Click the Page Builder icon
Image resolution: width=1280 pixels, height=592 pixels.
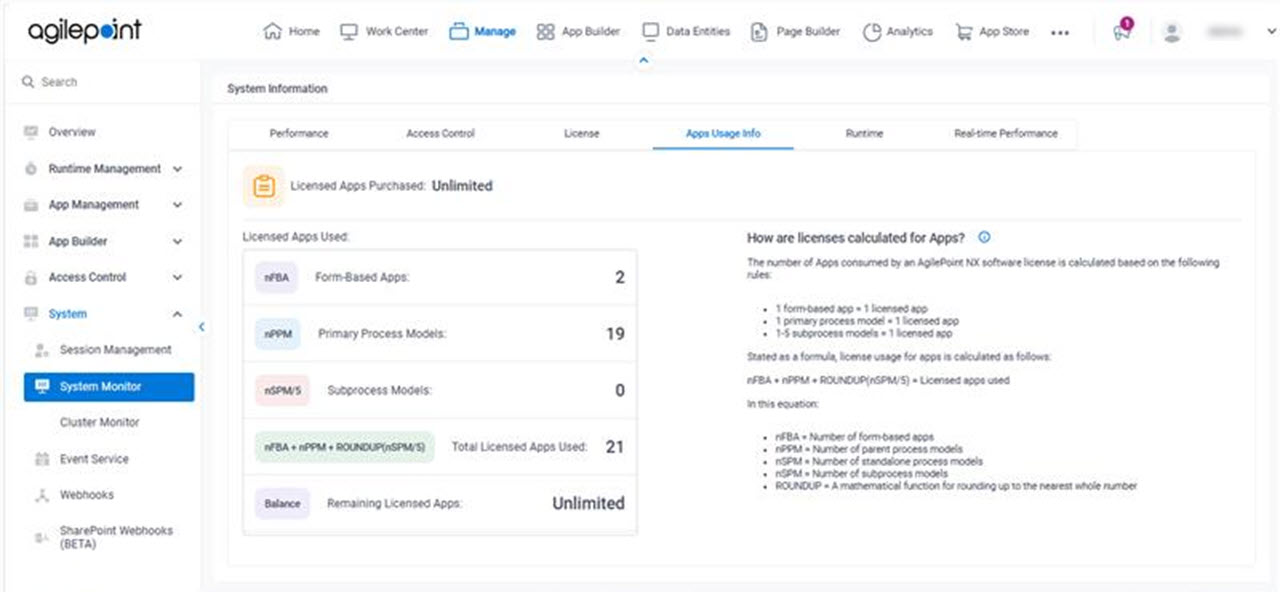pos(760,32)
